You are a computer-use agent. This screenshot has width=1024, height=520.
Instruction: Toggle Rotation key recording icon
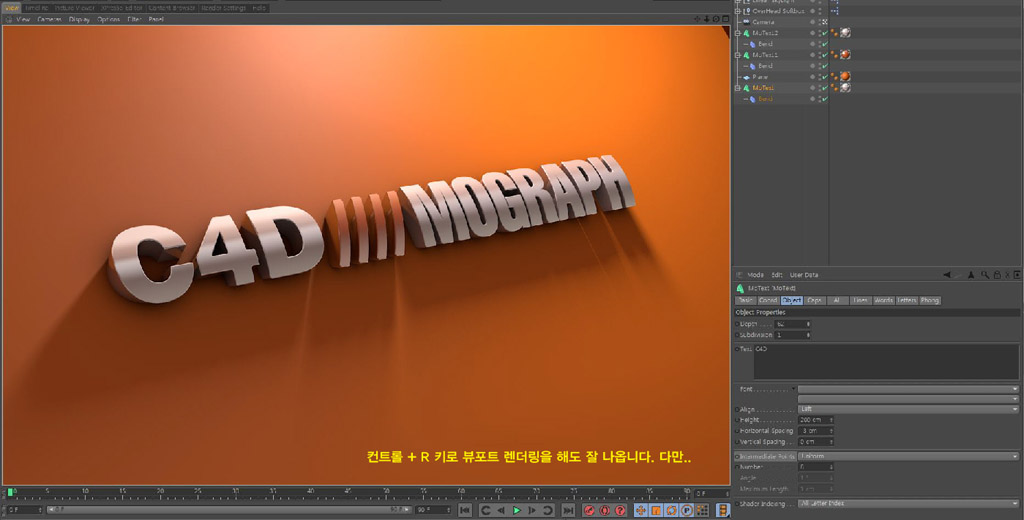point(671,510)
